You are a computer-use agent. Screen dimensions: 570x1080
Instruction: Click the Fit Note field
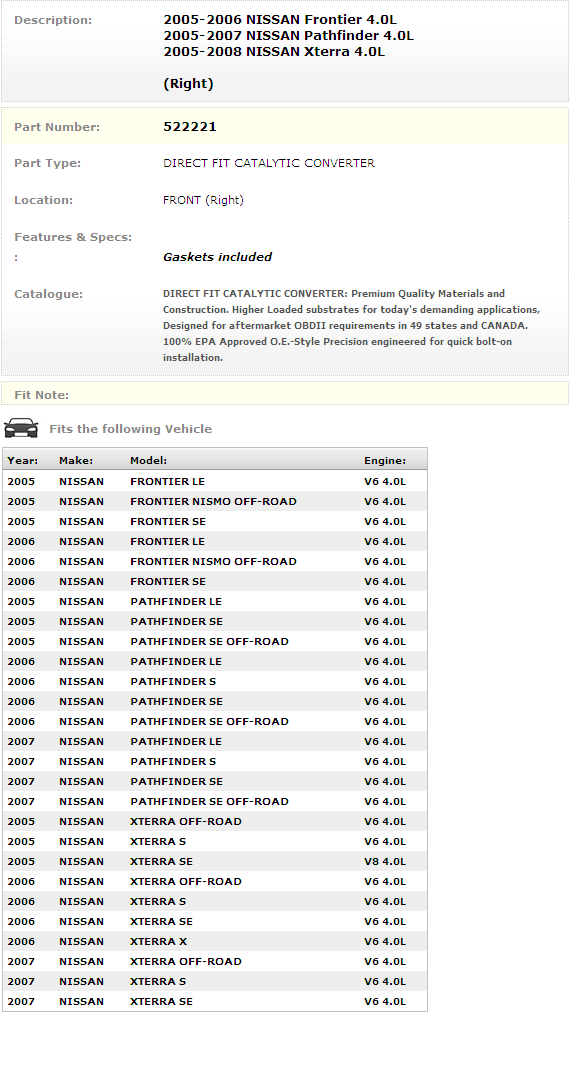285,394
